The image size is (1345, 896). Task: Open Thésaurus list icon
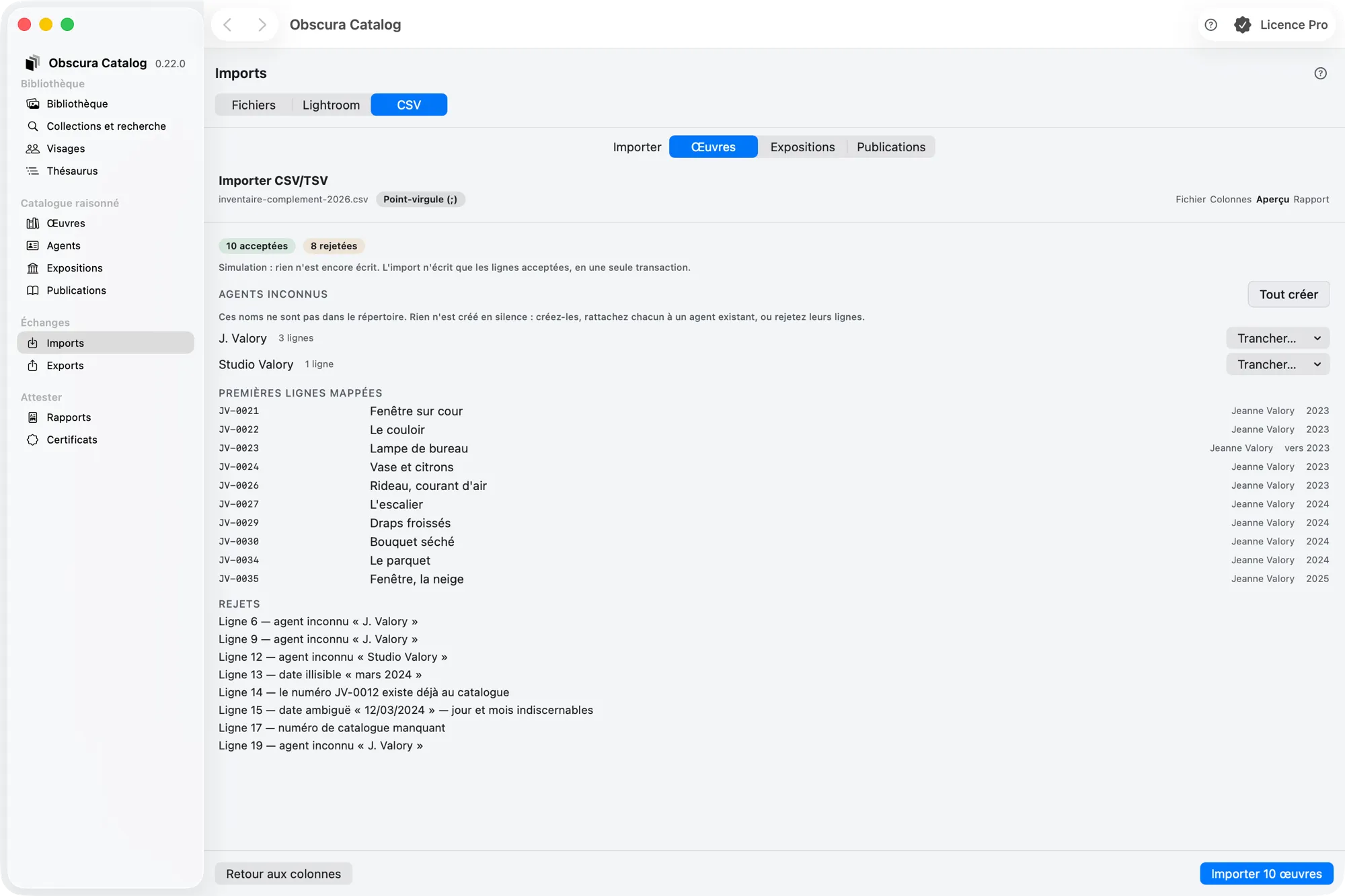[x=32, y=171]
